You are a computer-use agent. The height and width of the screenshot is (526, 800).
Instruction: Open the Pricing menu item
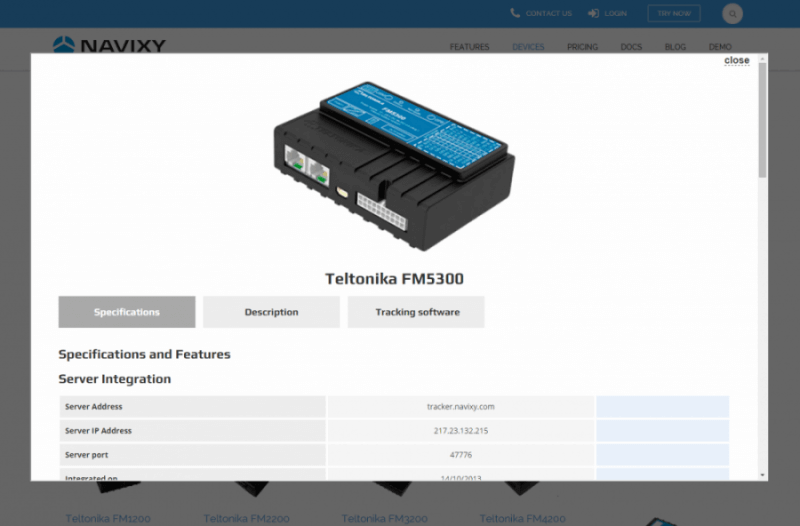point(582,47)
